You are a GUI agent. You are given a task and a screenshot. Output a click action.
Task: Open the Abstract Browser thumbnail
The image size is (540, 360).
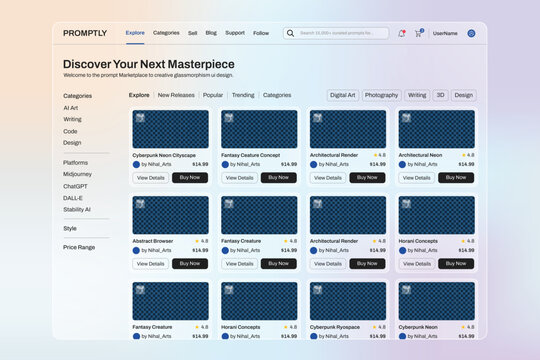click(x=170, y=215)
